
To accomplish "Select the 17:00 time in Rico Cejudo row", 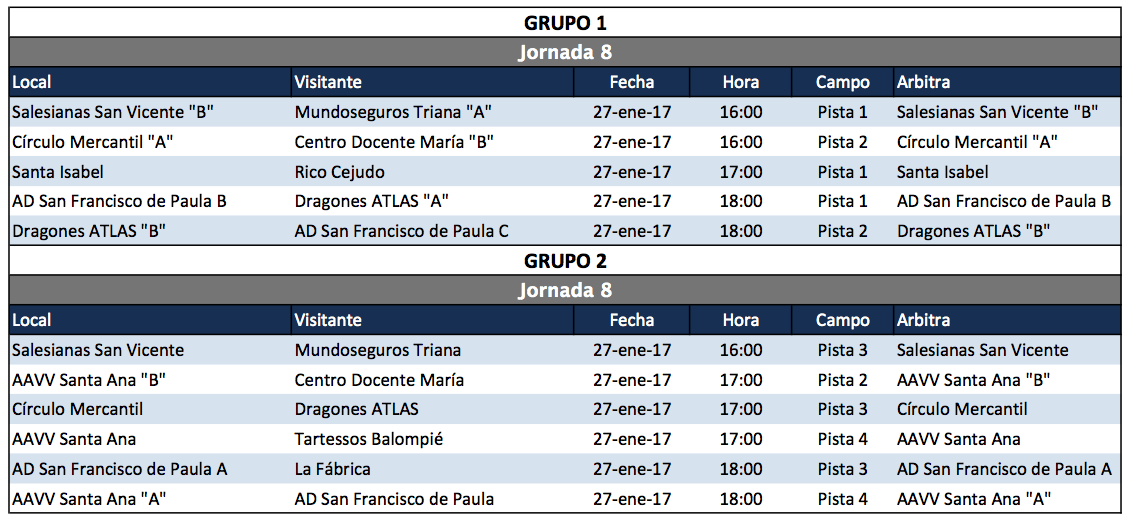I will (x=741, y=172).
